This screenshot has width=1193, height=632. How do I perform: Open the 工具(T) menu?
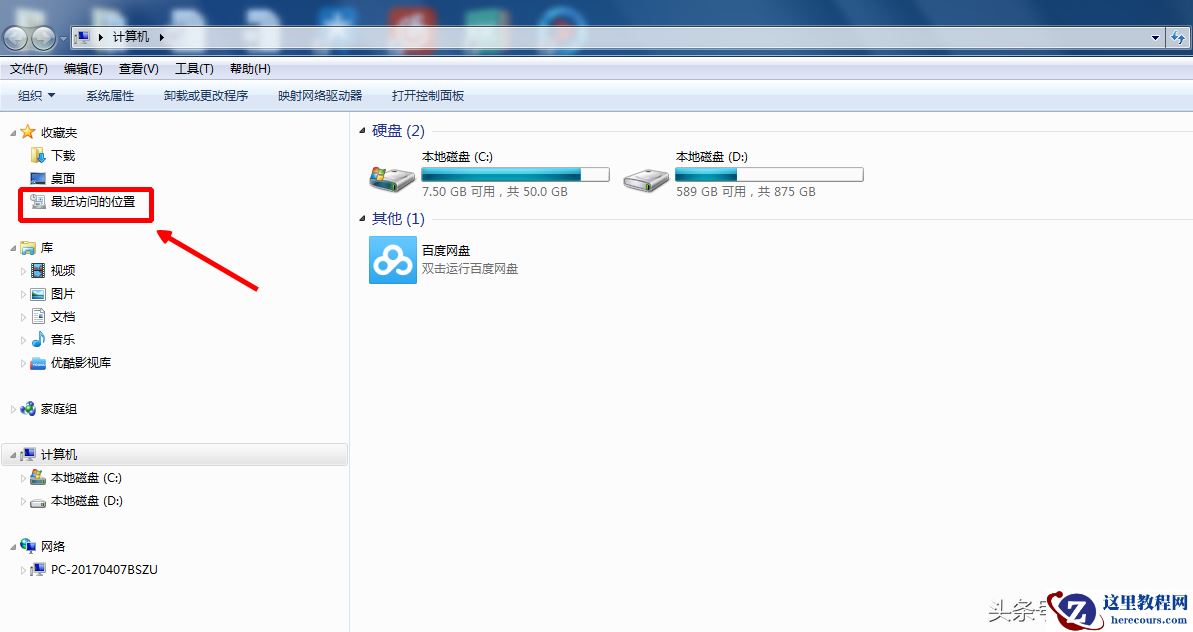coord(194,68)
